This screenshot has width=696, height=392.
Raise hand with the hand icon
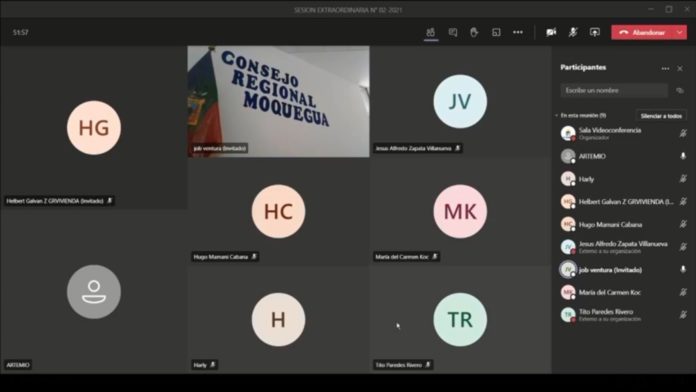474,32
